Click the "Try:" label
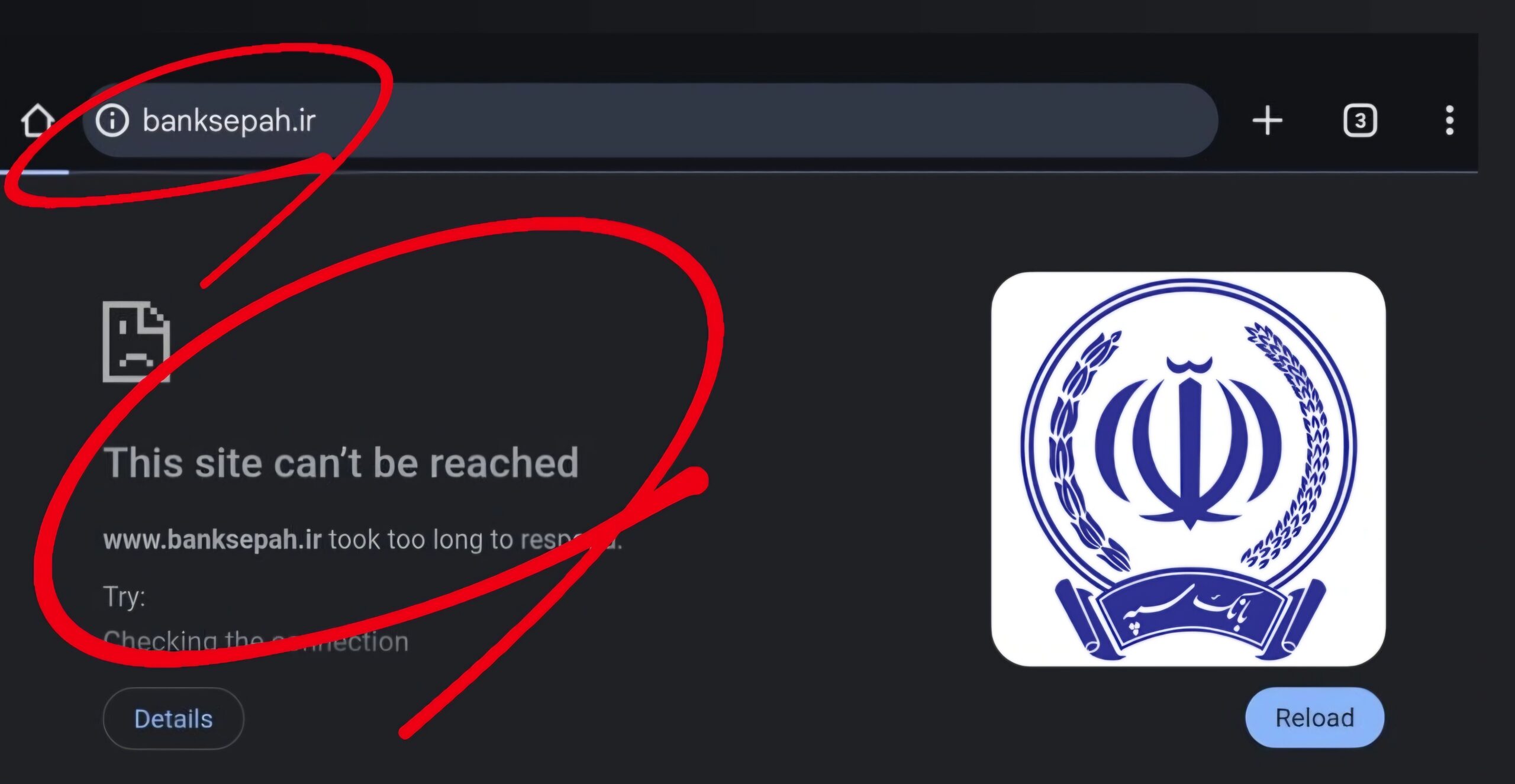Image resolution: width=1515 pixels, height=784 pixels. coord(124,596)
